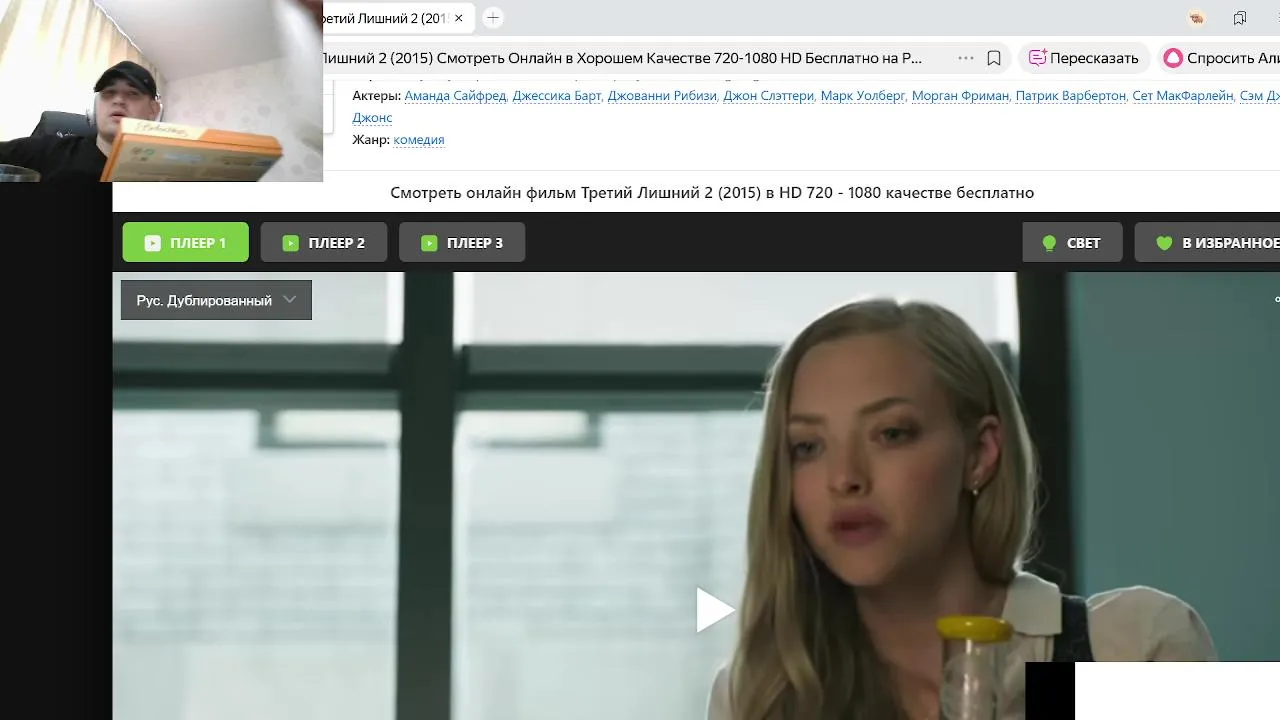Open actor link Джонс
This screenshot has height=720, width=1280.
point(372,118)
